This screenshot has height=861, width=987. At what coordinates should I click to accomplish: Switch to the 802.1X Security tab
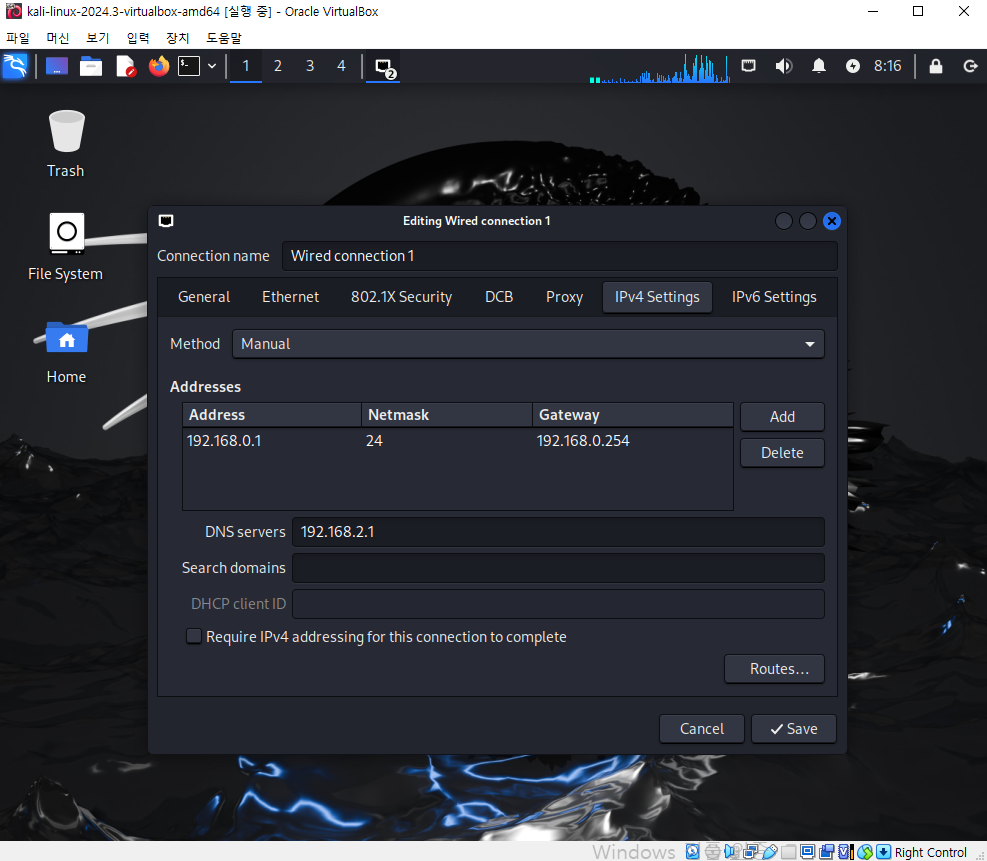[x=402, y=297]
